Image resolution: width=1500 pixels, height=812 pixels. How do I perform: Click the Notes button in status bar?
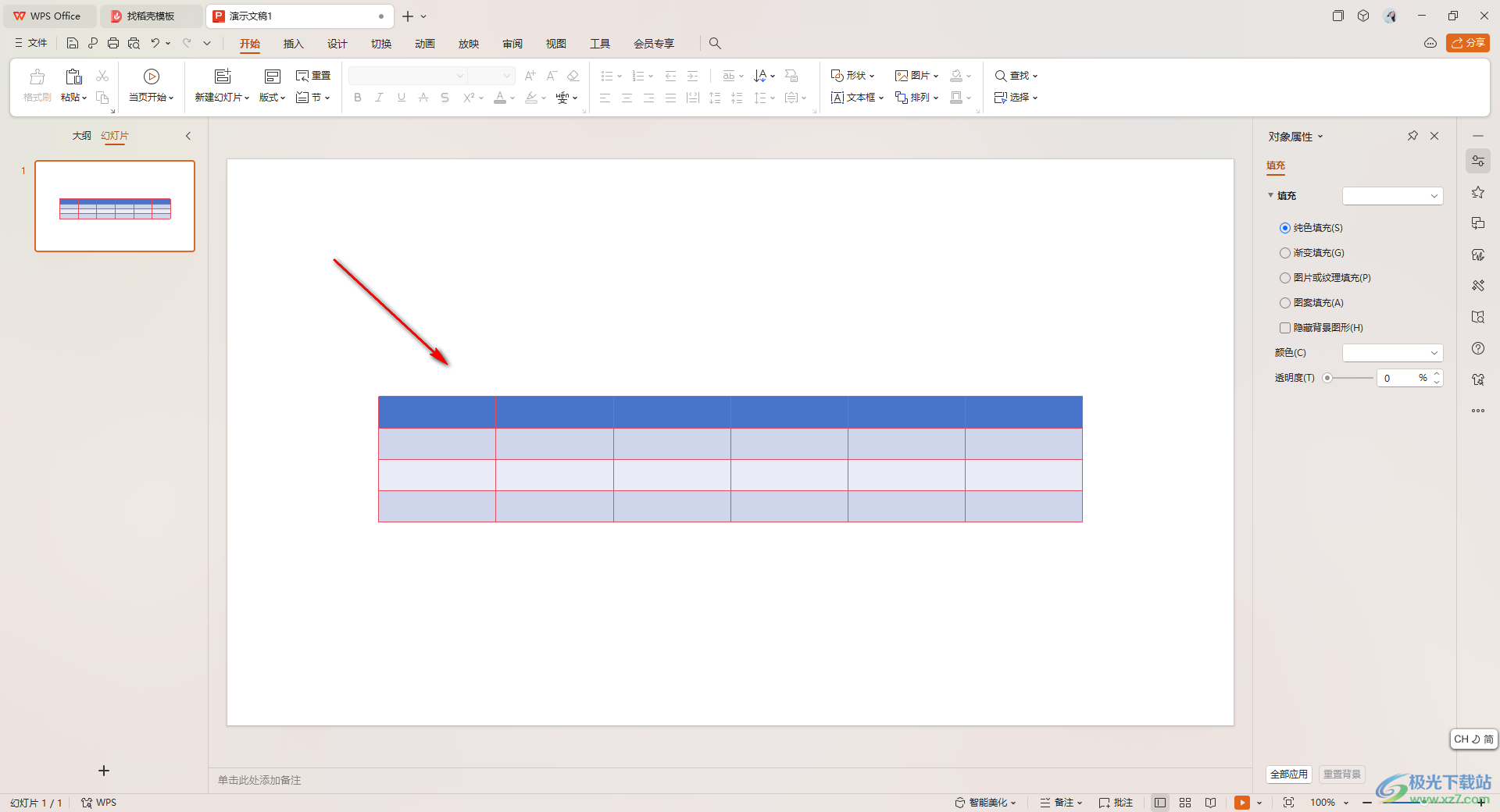[1061, 803]
